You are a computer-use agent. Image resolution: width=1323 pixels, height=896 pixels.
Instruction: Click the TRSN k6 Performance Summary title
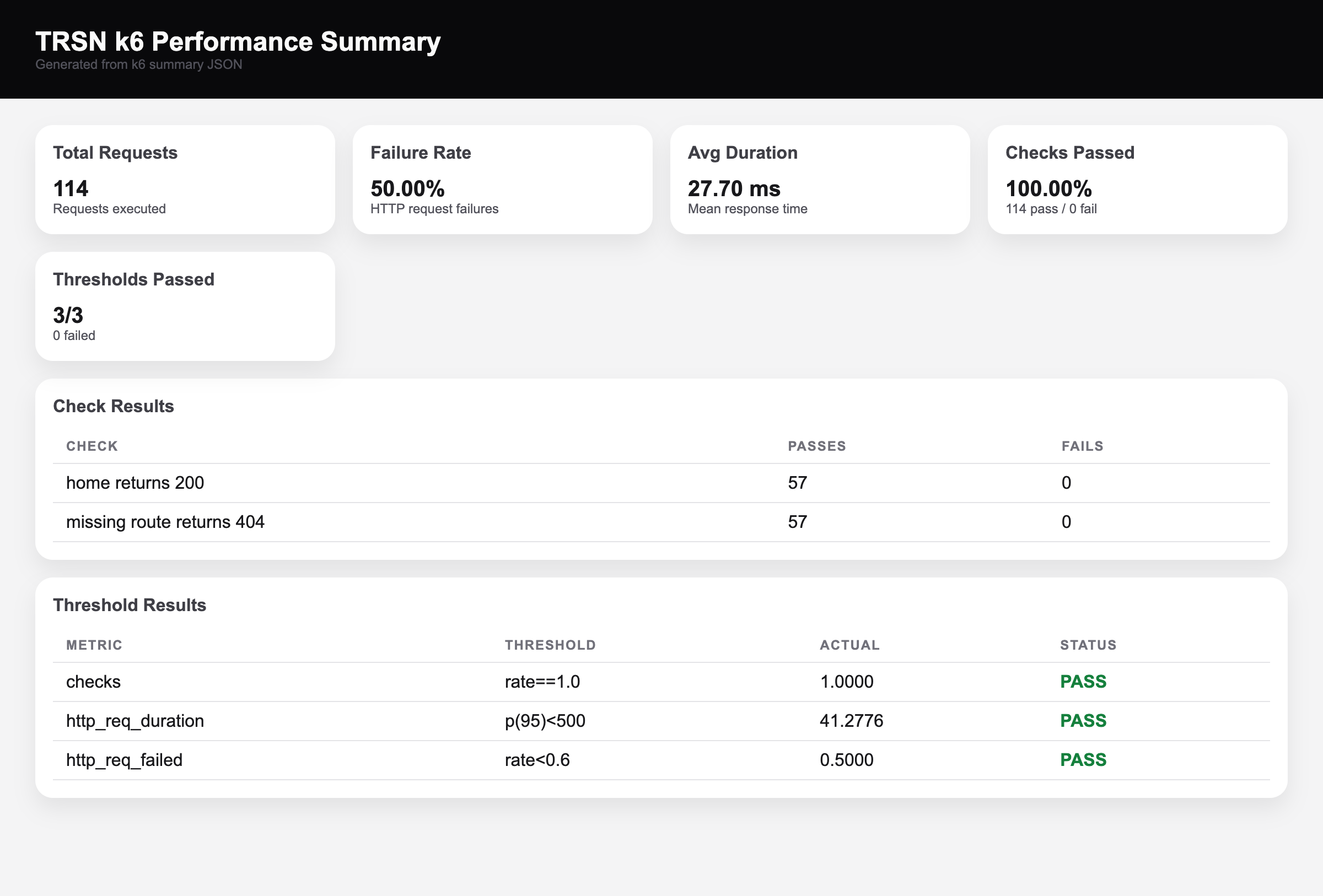pos(238,40)
